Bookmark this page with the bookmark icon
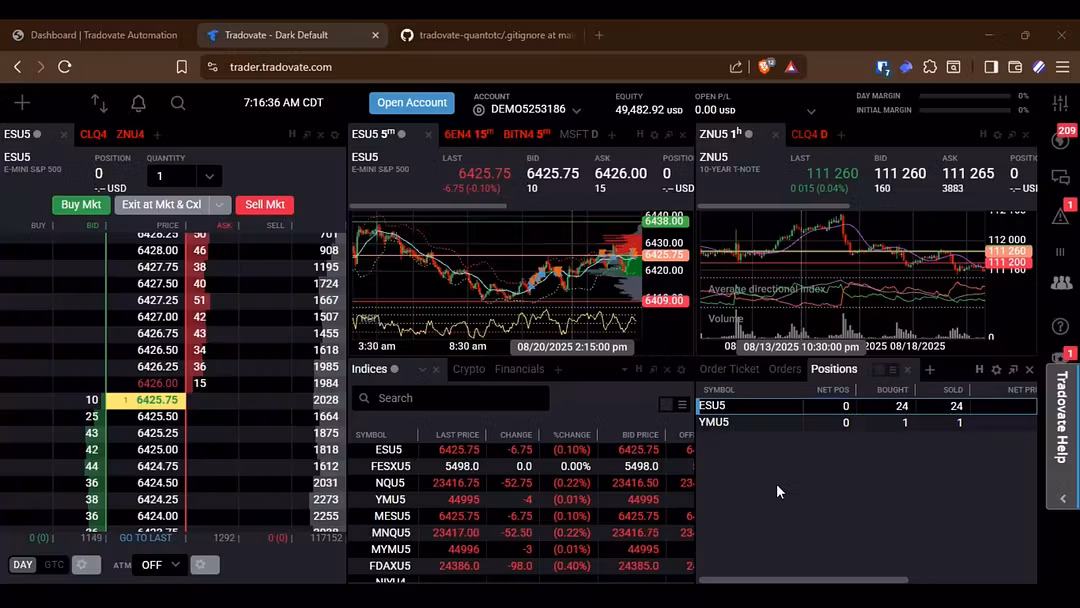1080x608 pixels. click(181, 67)
